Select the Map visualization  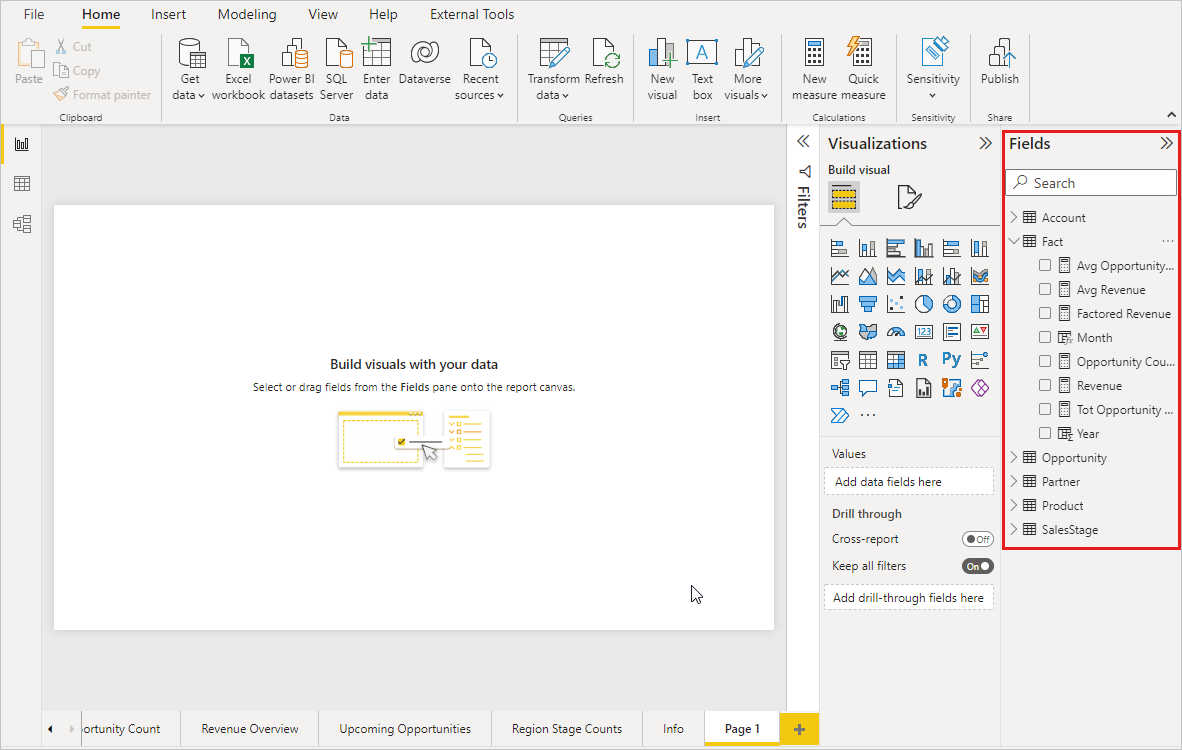(x=839, y=331)
